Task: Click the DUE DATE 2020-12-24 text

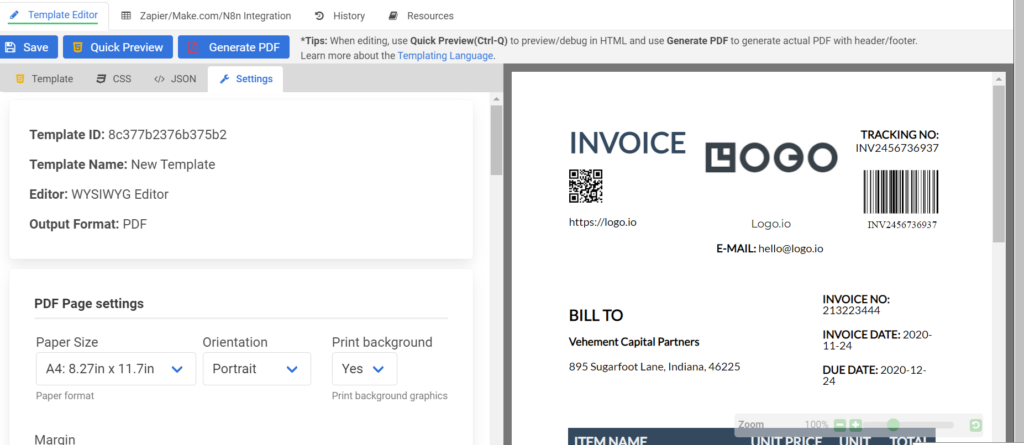Action: pos(874,376)
